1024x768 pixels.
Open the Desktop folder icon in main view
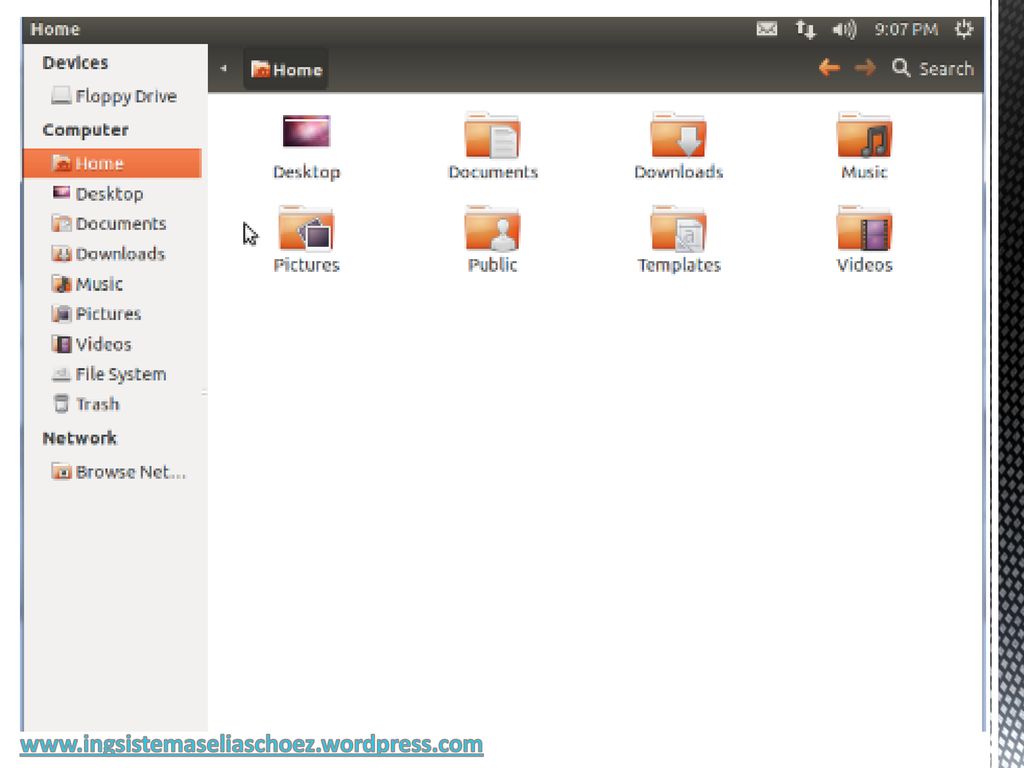pyautogui.click(x=306, y=133)
